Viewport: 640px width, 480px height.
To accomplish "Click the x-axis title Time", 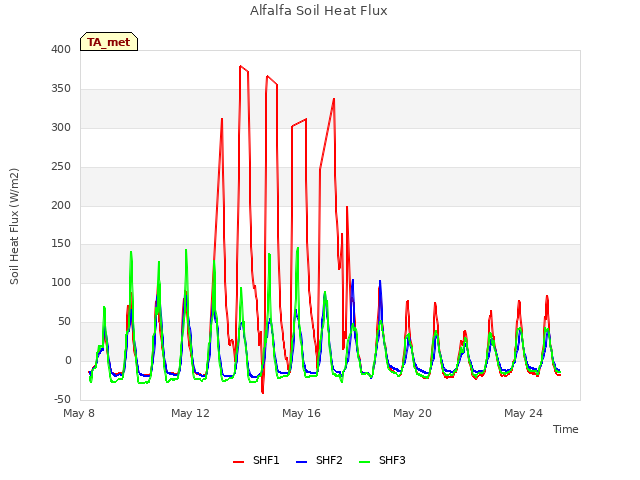I will 566,429.
